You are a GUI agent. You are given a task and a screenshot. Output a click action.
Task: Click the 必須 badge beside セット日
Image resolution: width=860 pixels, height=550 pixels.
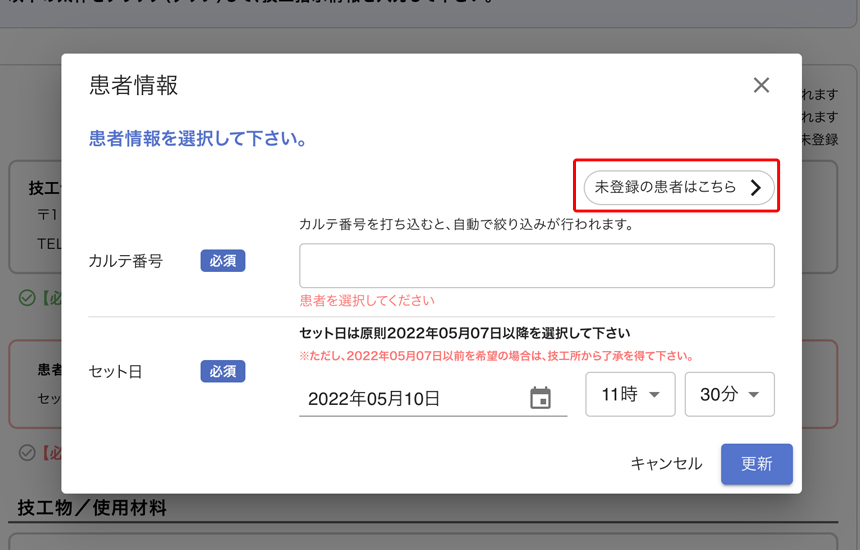pyautogui.click(x=223, y=371)
